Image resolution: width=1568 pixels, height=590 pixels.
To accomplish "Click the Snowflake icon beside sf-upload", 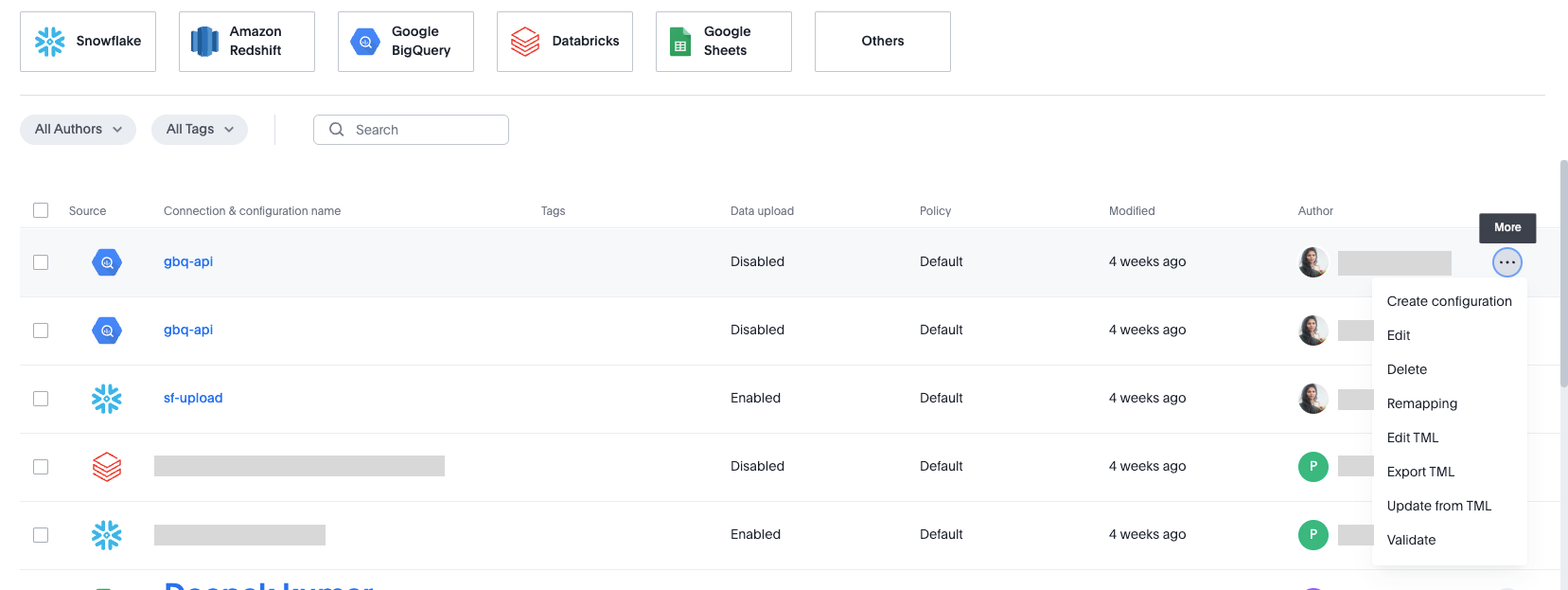I will click(107, 399).
